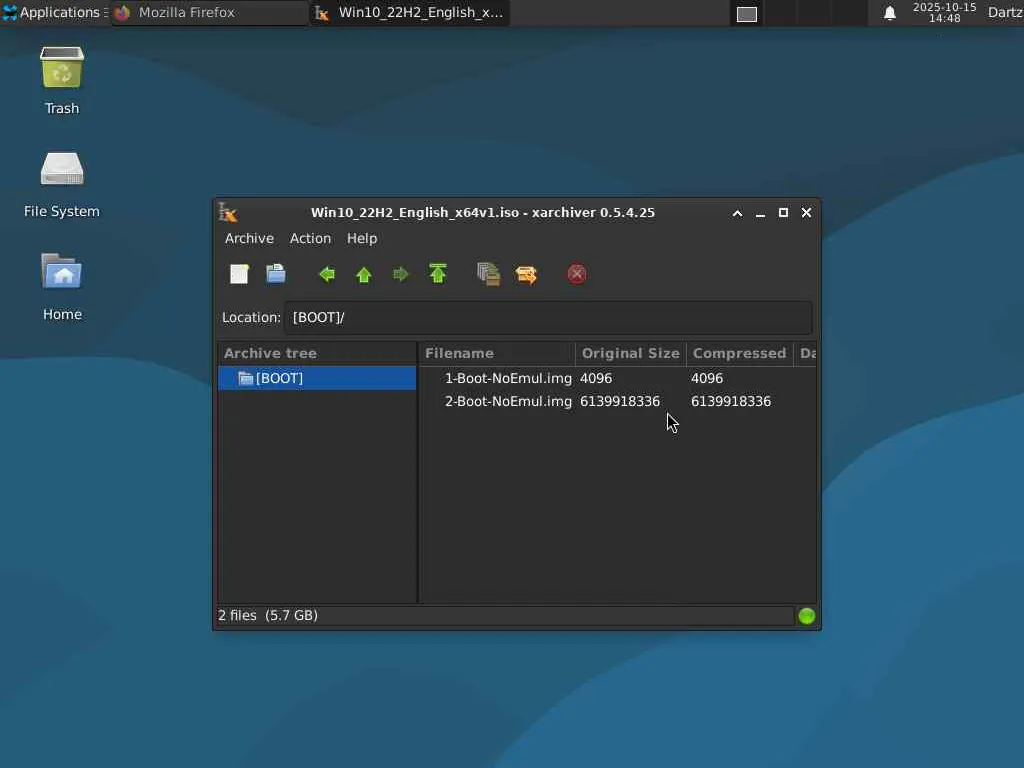The width and height of the screenshot is (1024, 768).
Task: Click the Win10_22H2_English taskbar button
Action: (x=409, y=12)
